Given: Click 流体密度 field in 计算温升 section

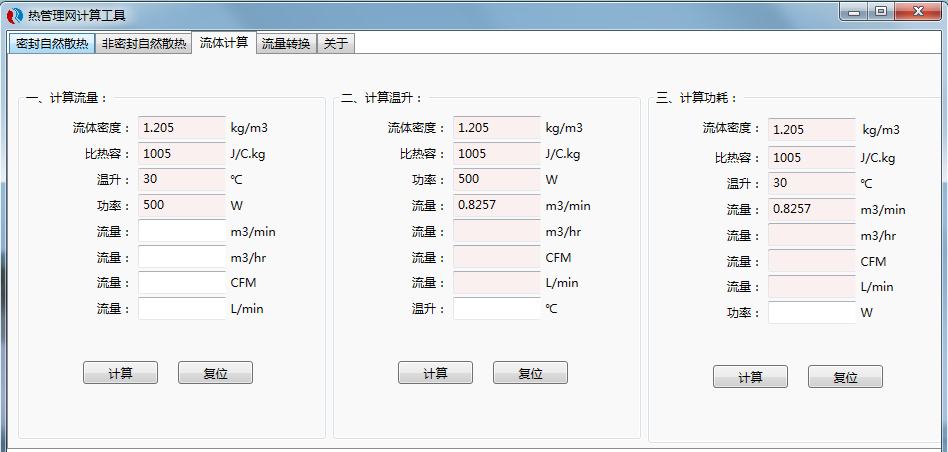Looking at the screenshot, I should (497, 128).
